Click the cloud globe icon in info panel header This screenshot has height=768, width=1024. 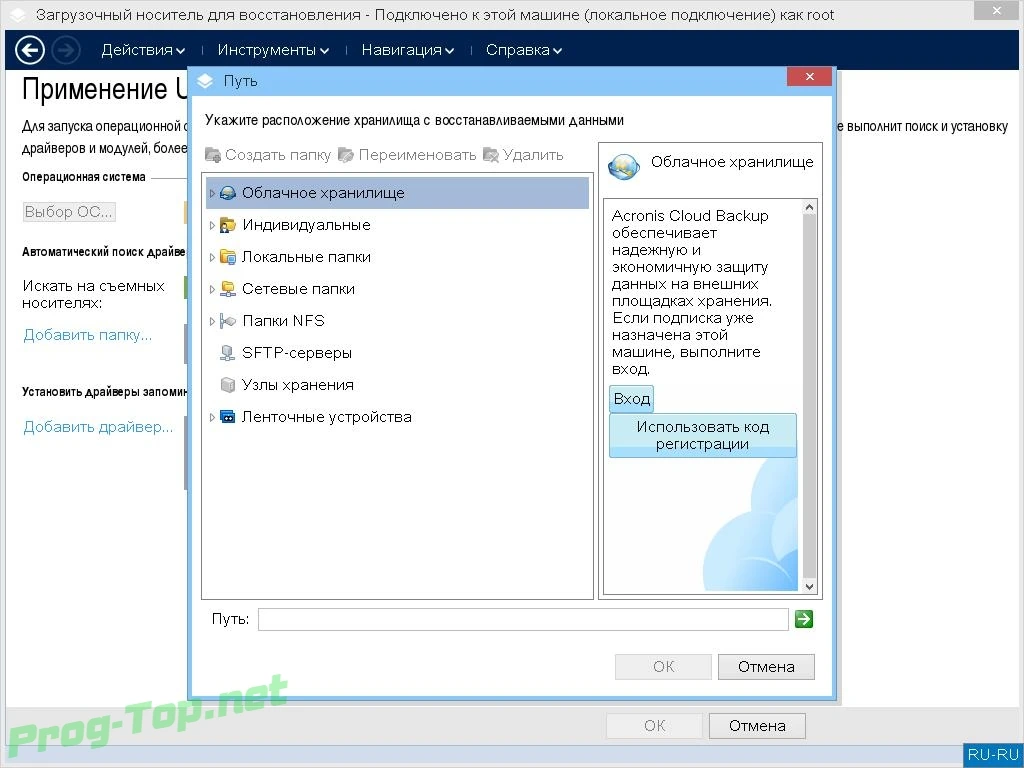pos(624,167)
